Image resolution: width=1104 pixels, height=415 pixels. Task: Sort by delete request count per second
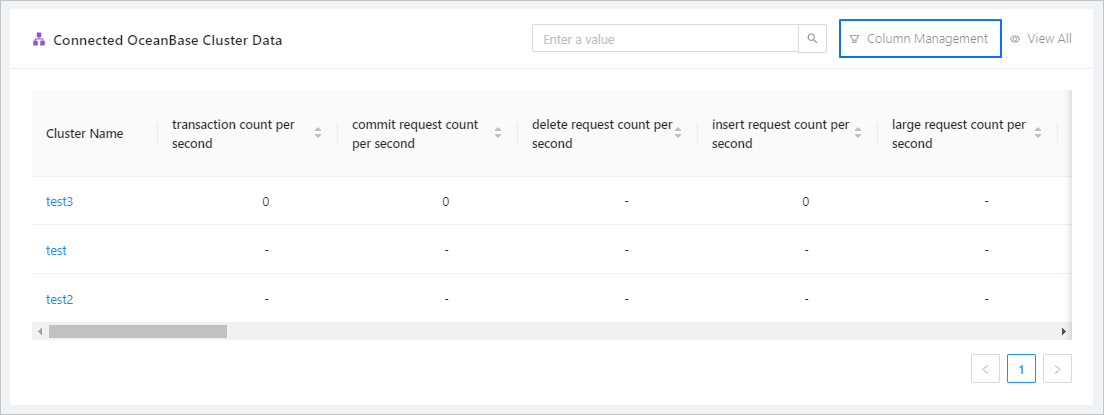coord(678,133)
